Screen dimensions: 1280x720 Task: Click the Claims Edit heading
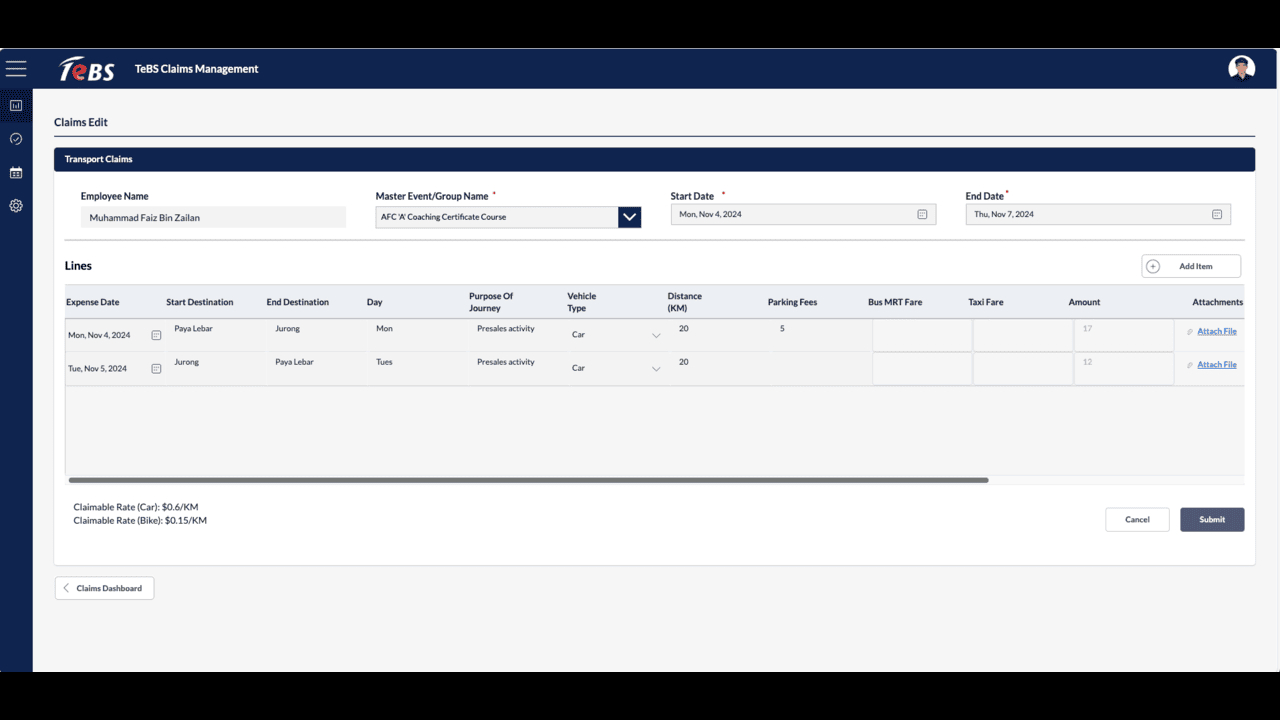(81, 122)
